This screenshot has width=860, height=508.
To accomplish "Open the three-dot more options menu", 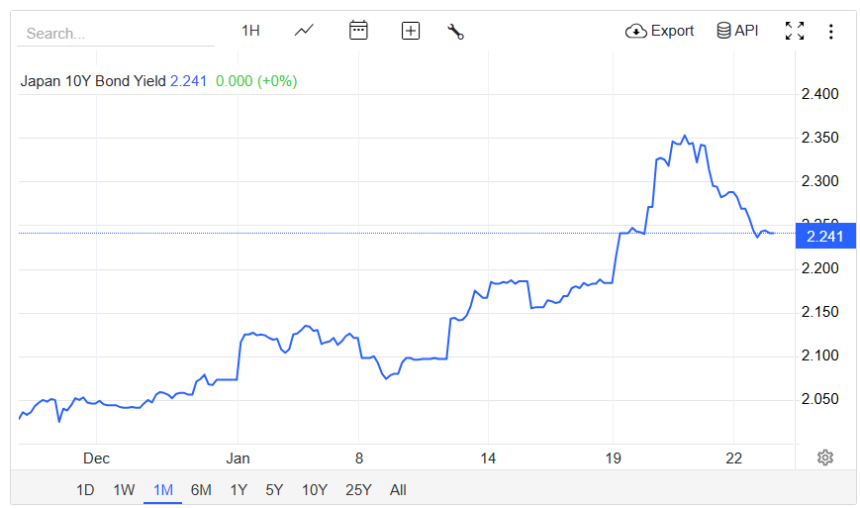I will coord(830,31).
